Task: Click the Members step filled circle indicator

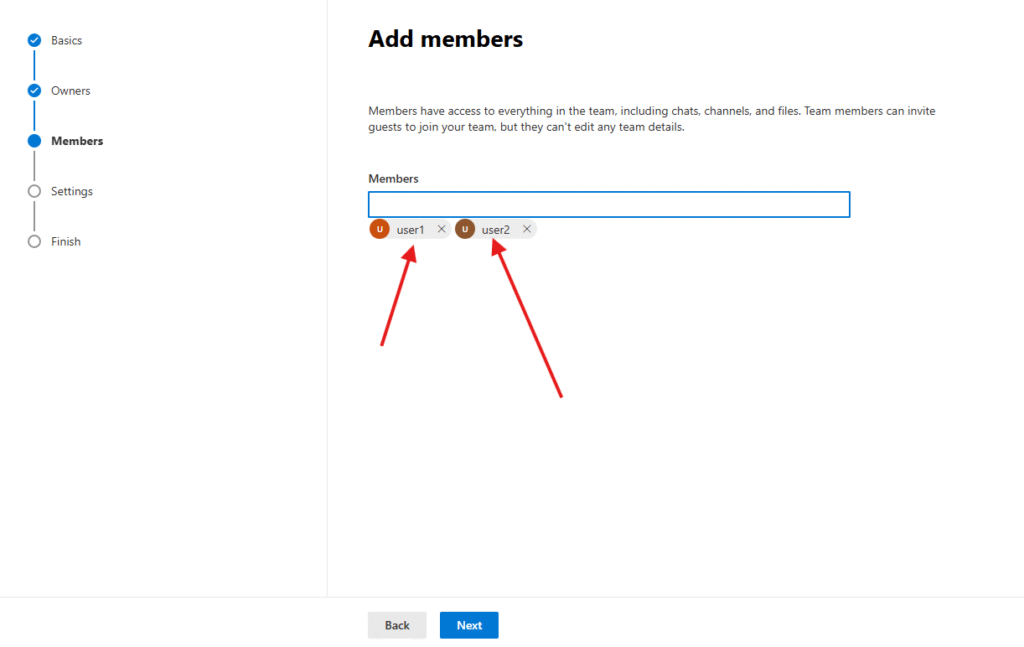Action: 34,141
